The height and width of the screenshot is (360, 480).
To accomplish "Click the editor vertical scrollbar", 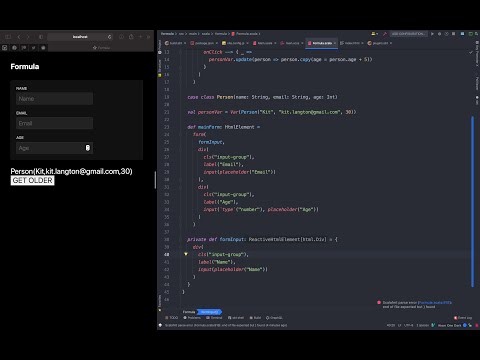I will click(x=472, y=201).
